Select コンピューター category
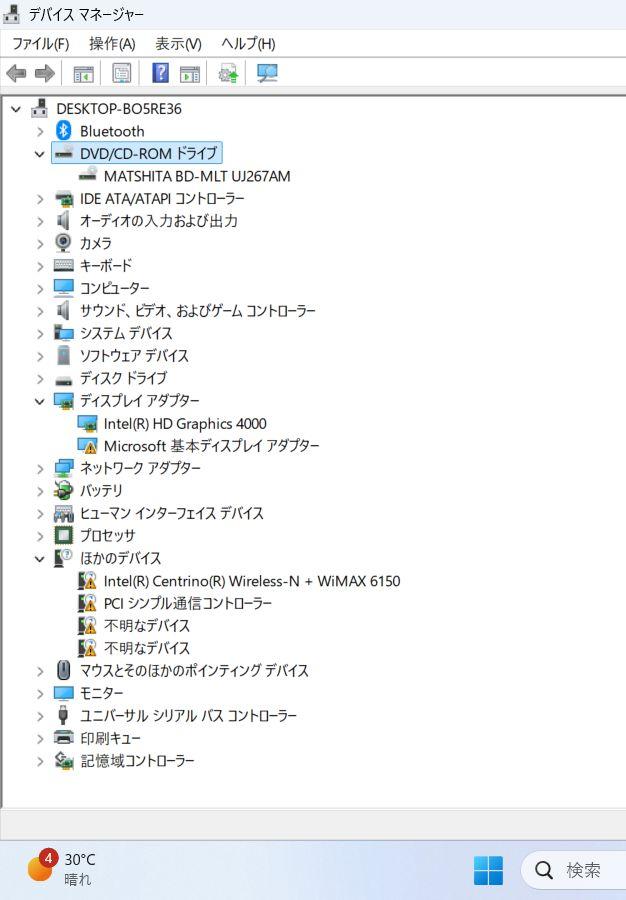The height and width of the screenshot is (900, 626). point(114,288)
